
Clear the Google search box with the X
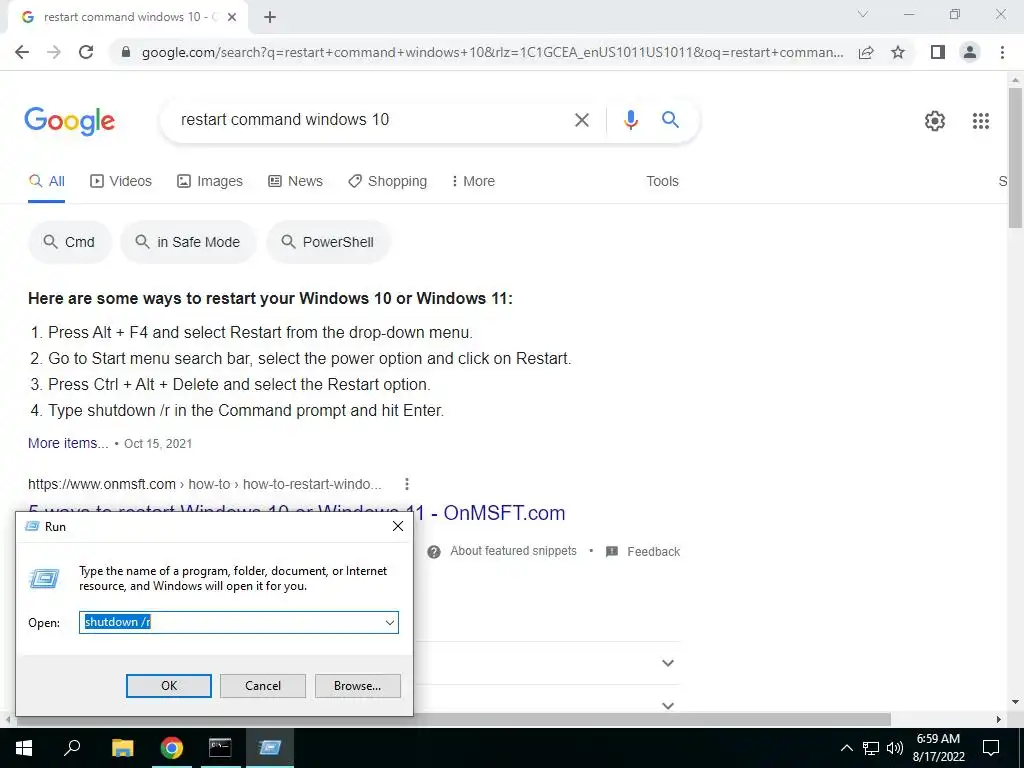[581, 120]
